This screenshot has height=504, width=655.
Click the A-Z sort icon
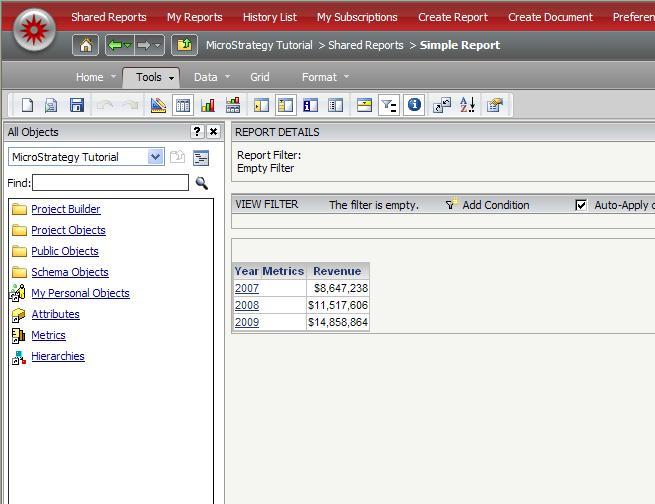point(467,105)
